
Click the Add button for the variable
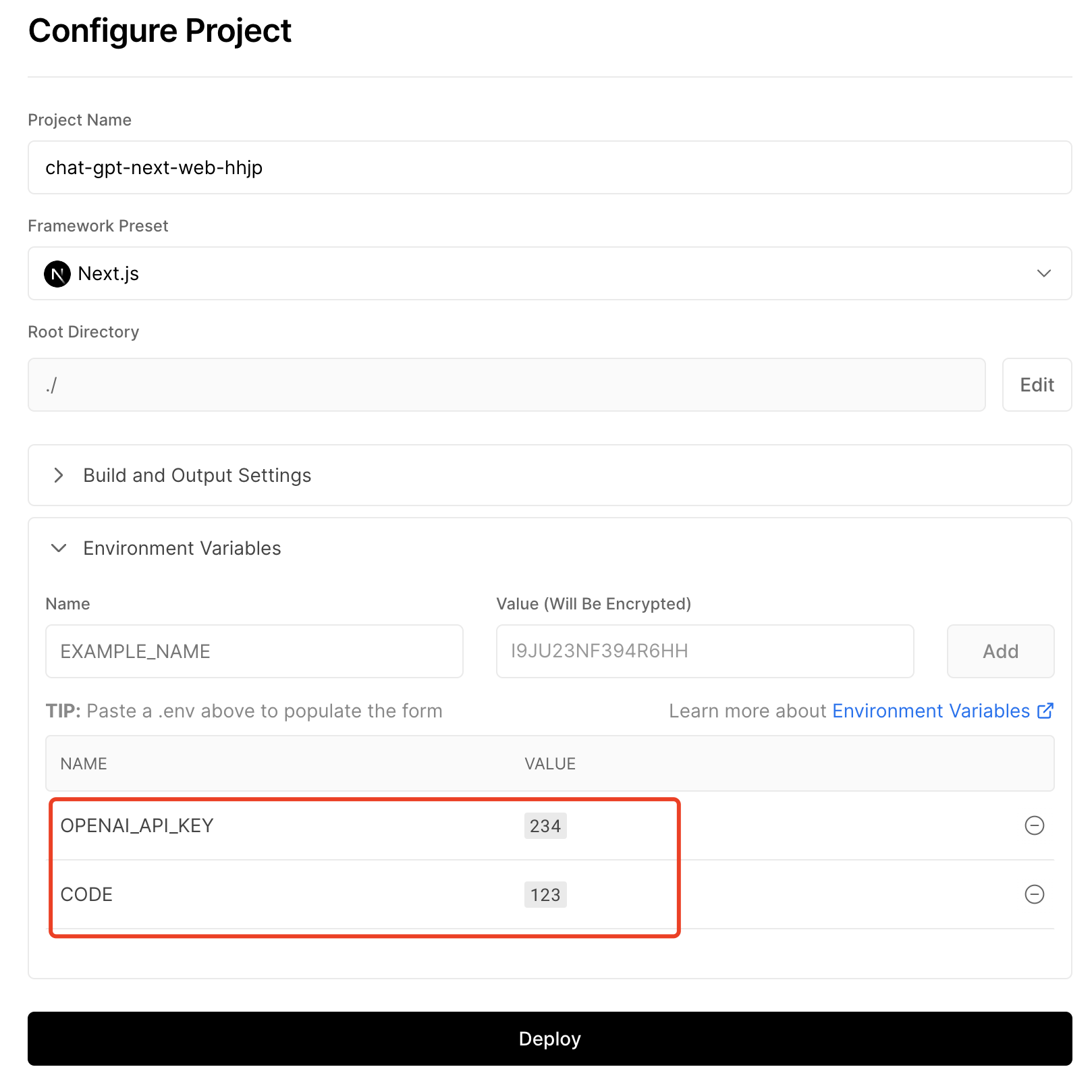1000,651
